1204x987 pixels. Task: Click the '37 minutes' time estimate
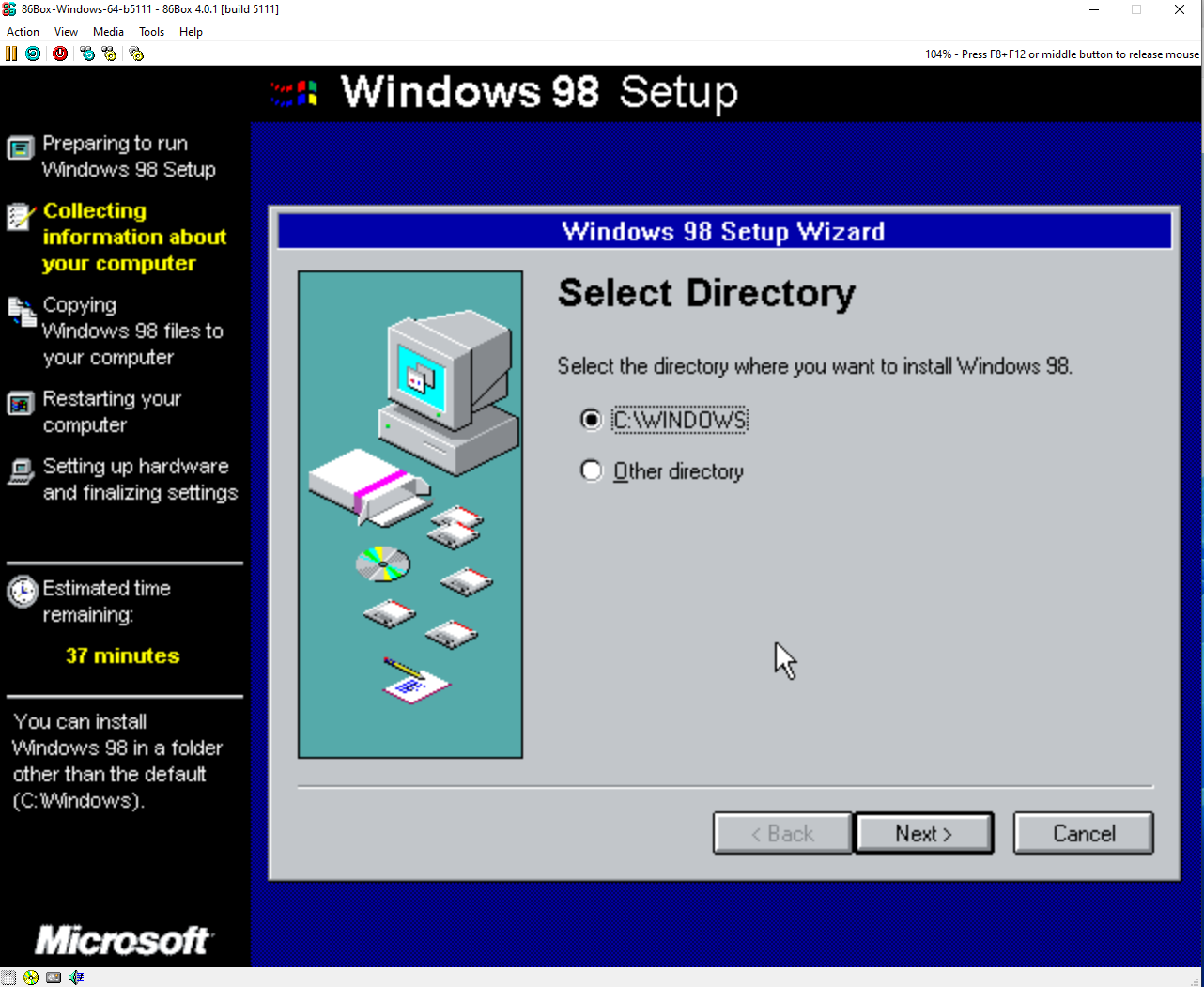click(123, 655)
